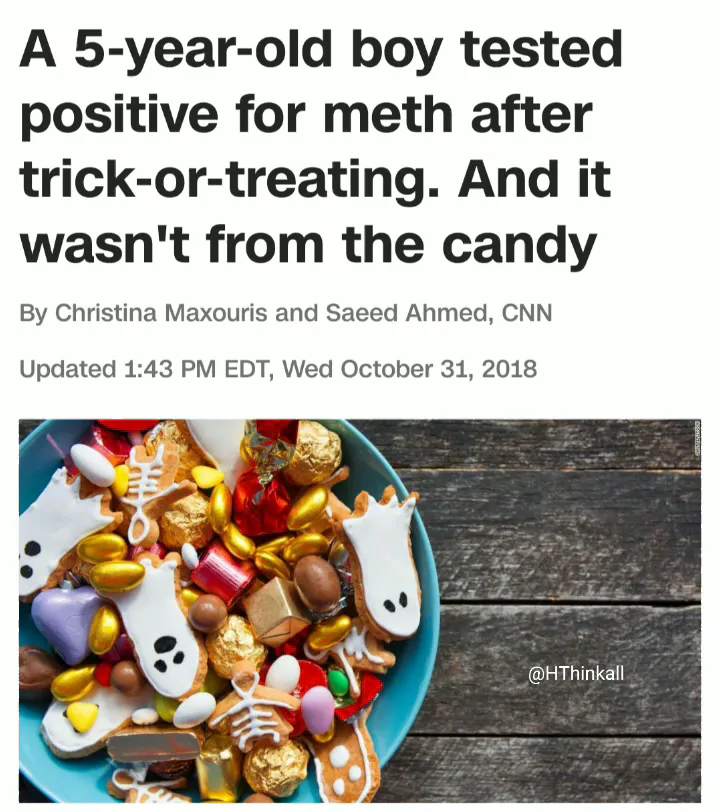The height and width of the screenshot is (812, 720).
Task: Open the Halloween candy bowl photo
Action: pos(360,611)
